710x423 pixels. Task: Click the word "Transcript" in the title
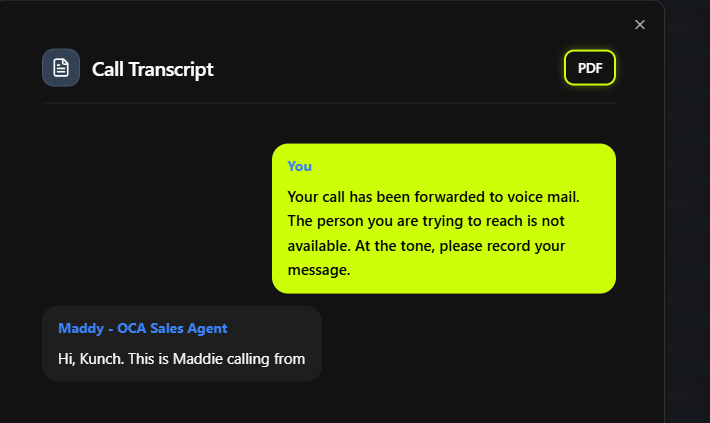click(175, 69)
